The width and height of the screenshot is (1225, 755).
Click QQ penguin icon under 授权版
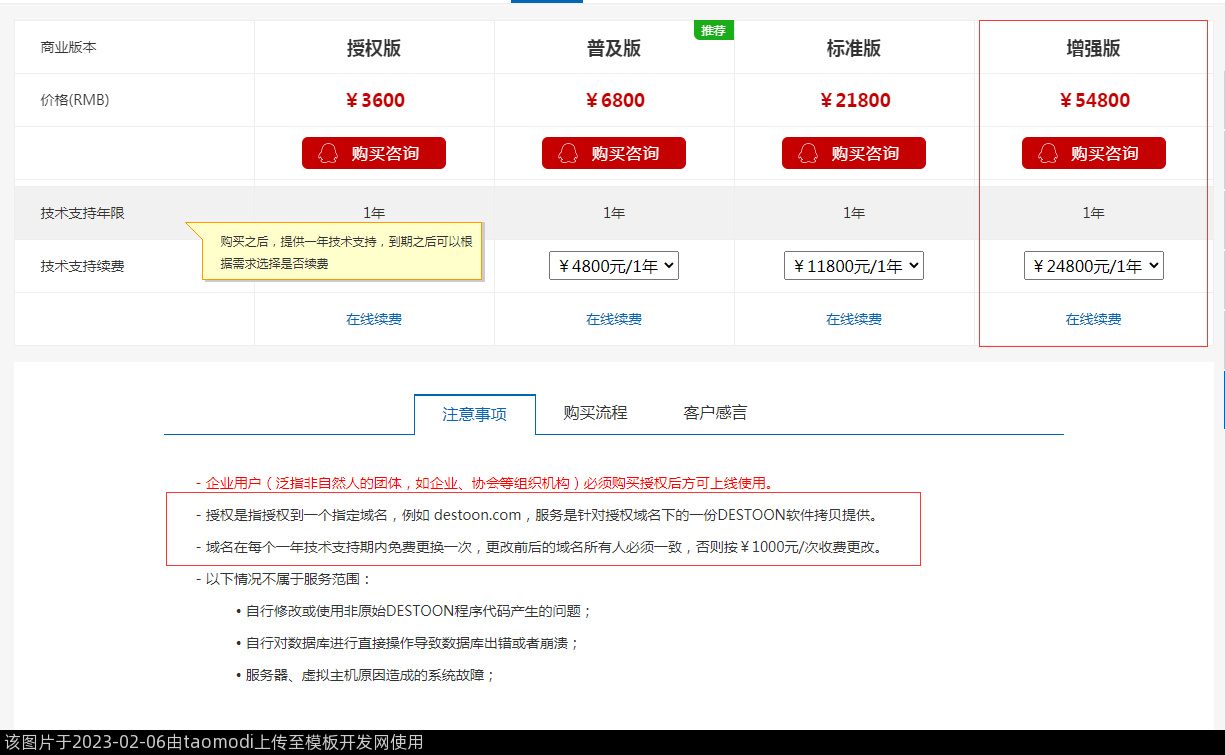pos(328,153)
